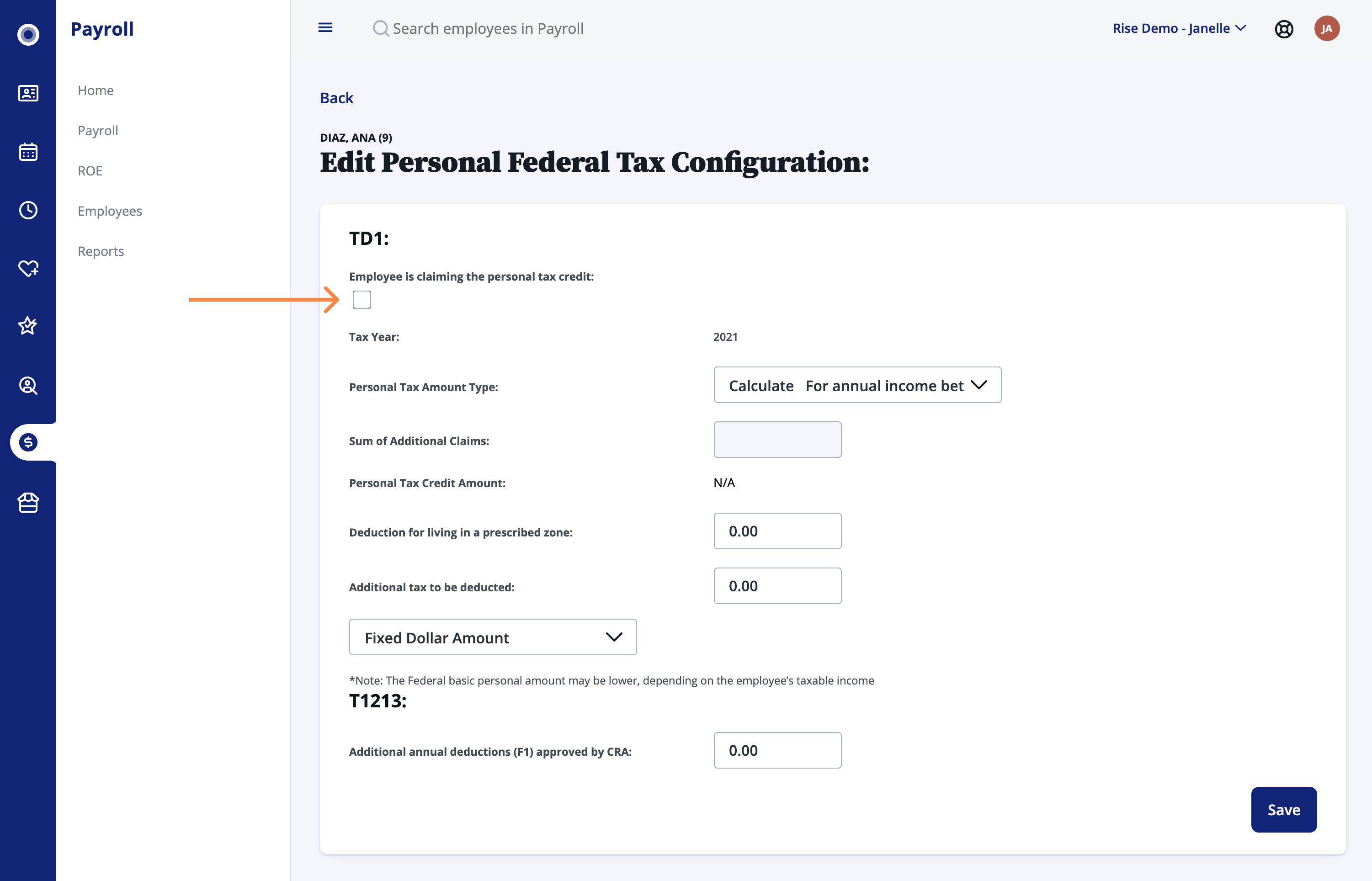Check the personal tax credit checkbox
Image resolution: width=1372 pixels, height=881 pixels.
[x=362, y=299]
